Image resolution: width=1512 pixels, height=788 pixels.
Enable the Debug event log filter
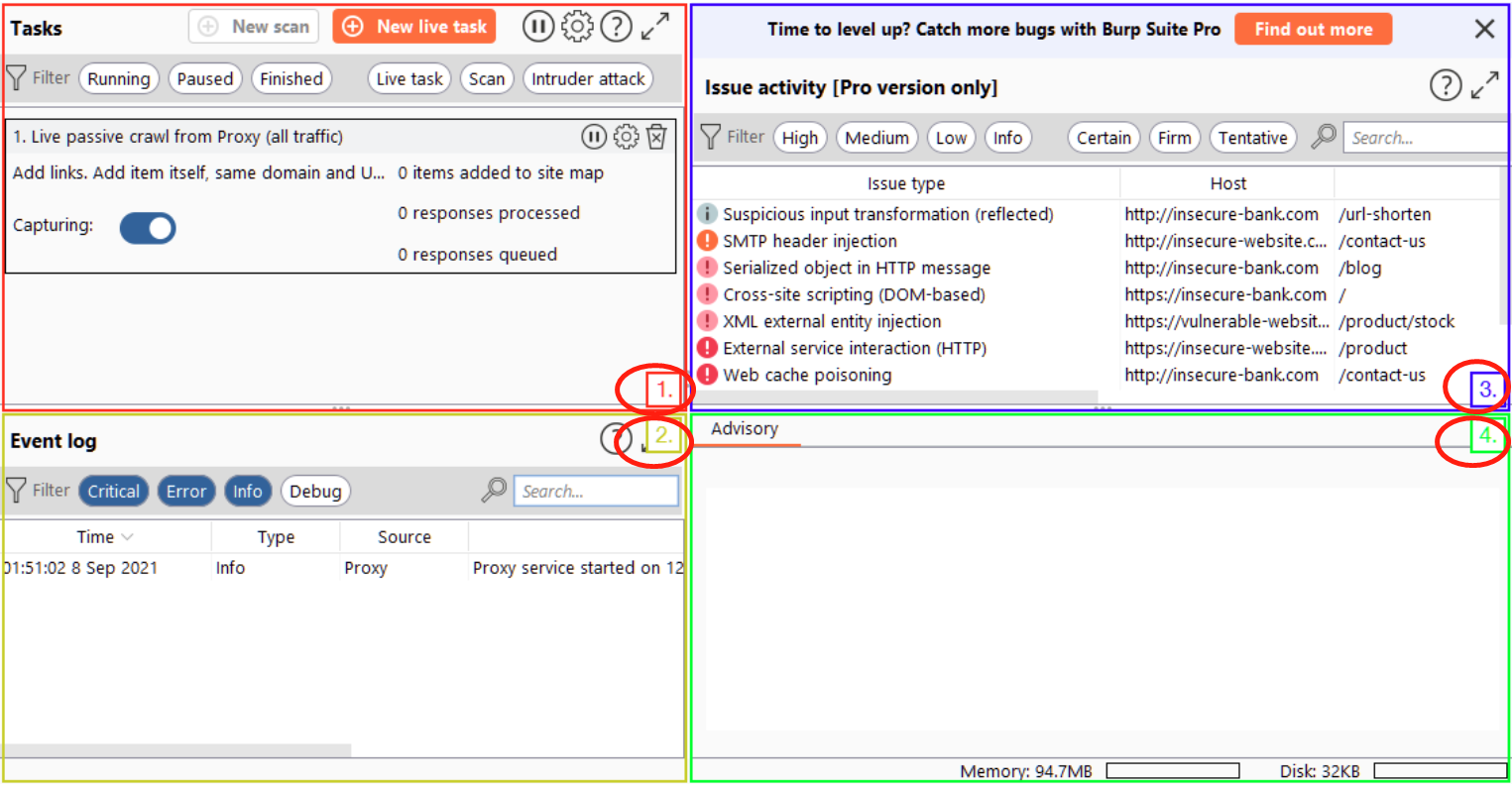tap(315, 492)
